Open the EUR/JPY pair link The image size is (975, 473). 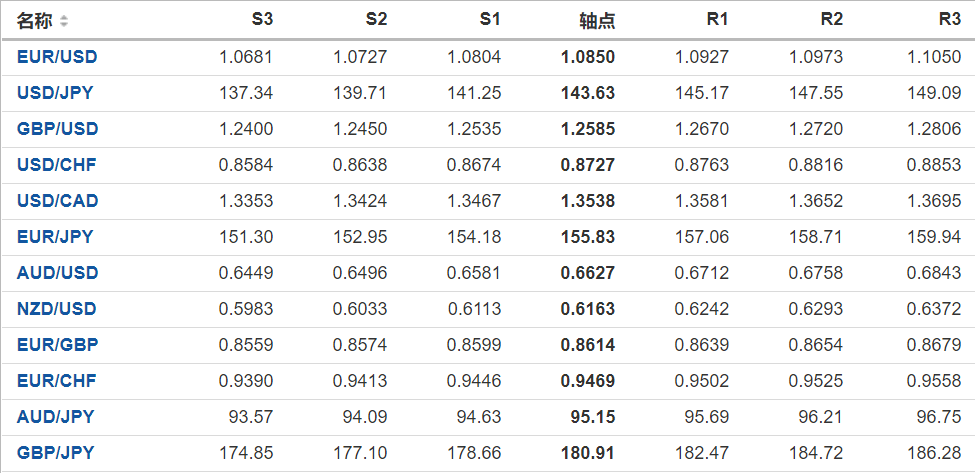[x=55, y=237]
